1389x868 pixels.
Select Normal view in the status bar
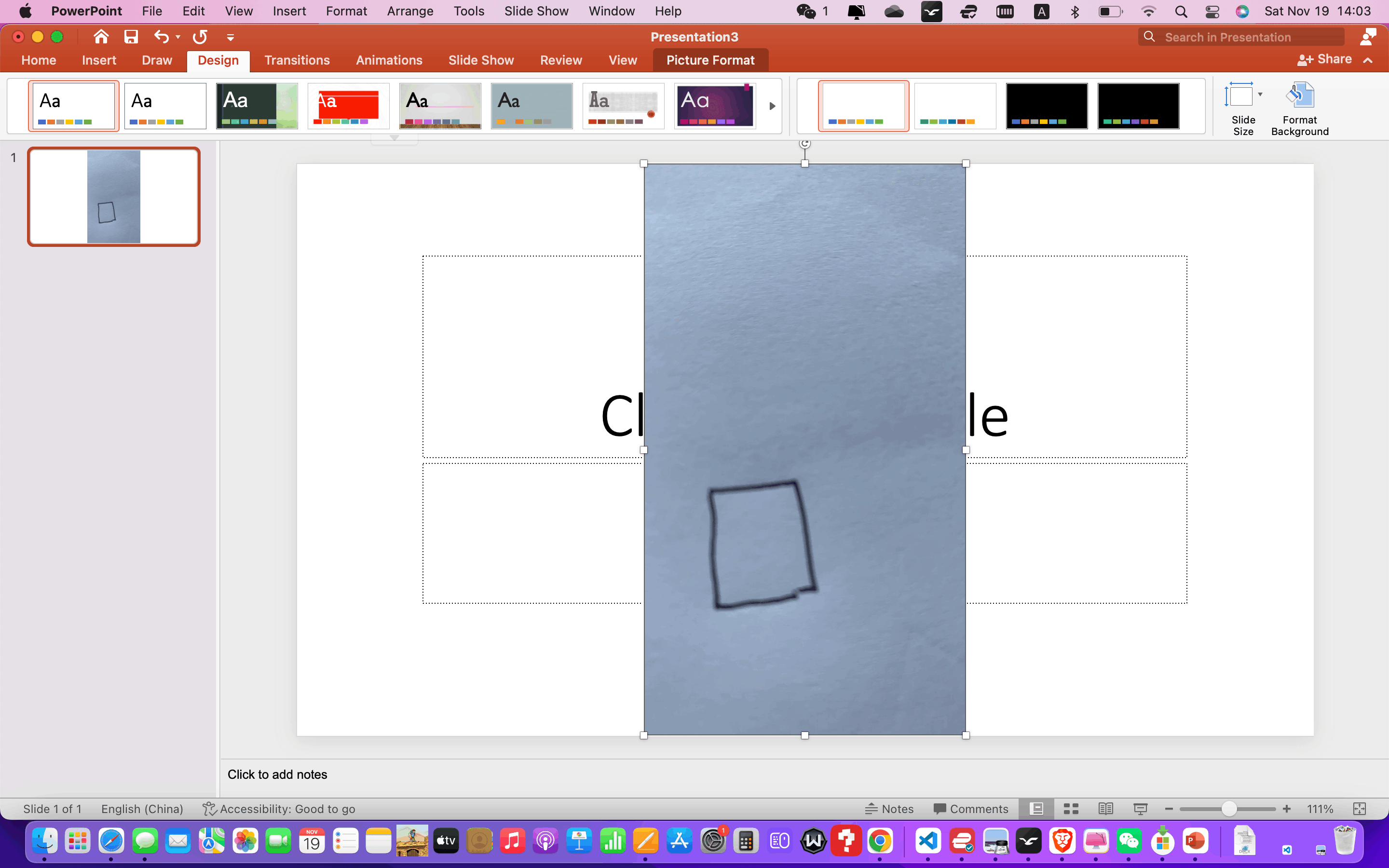tap(1036, 809)
